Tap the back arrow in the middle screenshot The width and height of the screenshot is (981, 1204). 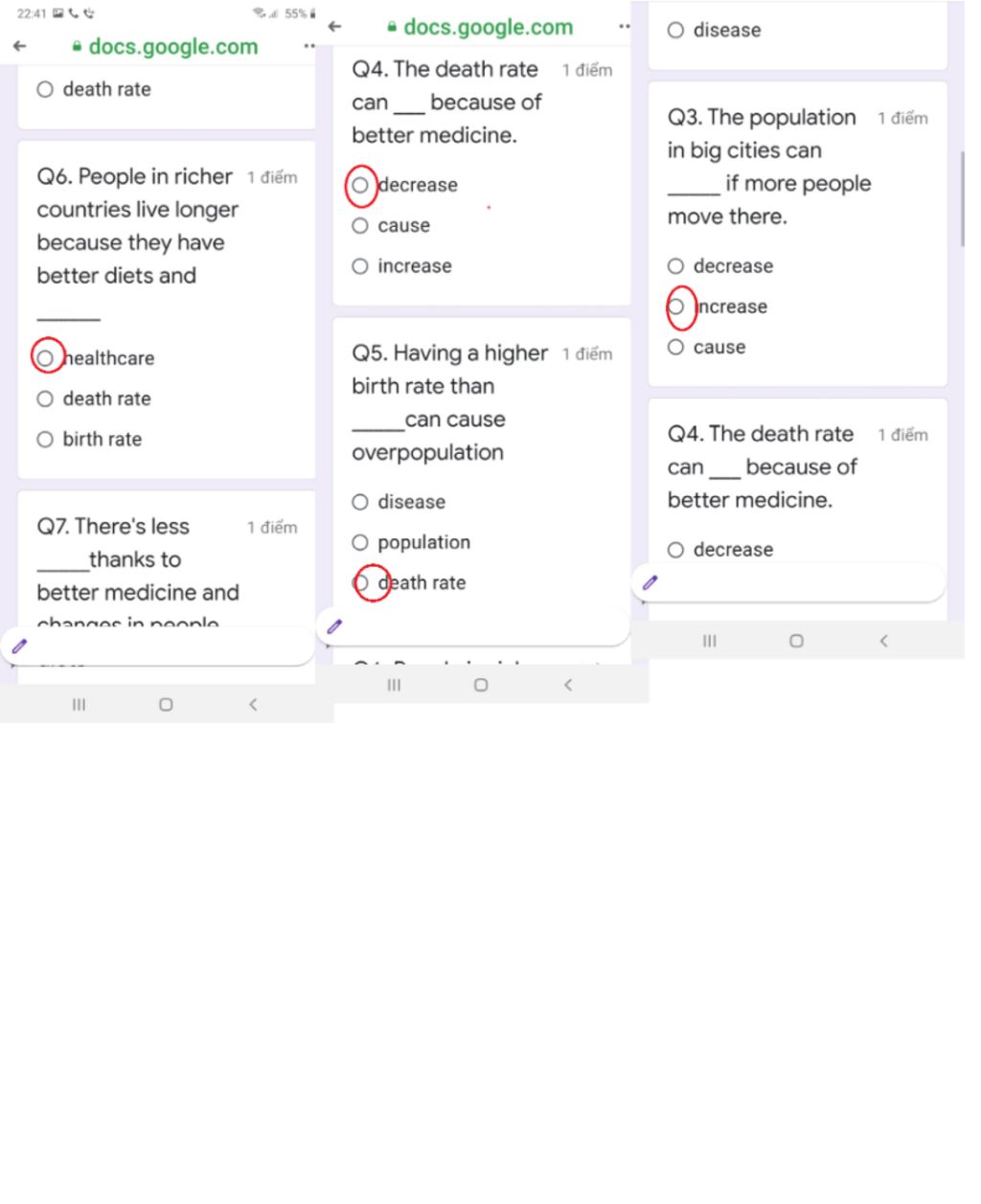tap(334, 27)
